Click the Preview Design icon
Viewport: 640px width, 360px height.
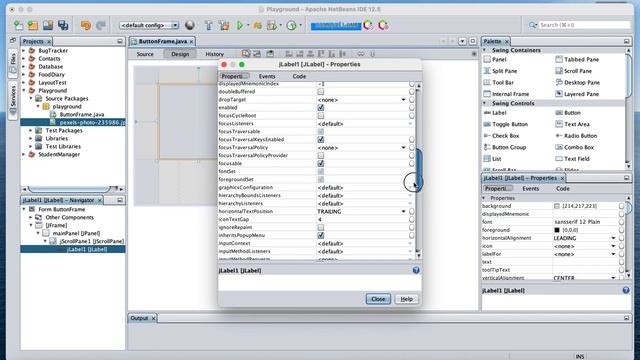point(270,53)
